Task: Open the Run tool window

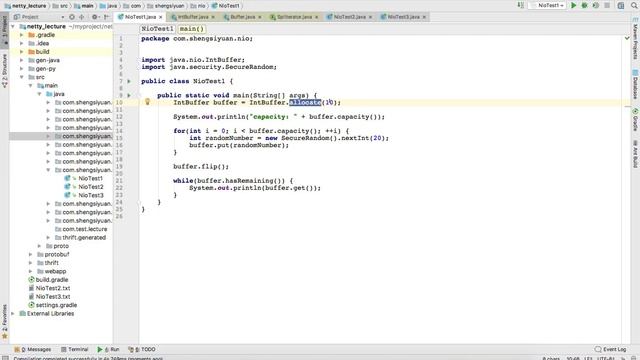Action: tap(108, 349)
